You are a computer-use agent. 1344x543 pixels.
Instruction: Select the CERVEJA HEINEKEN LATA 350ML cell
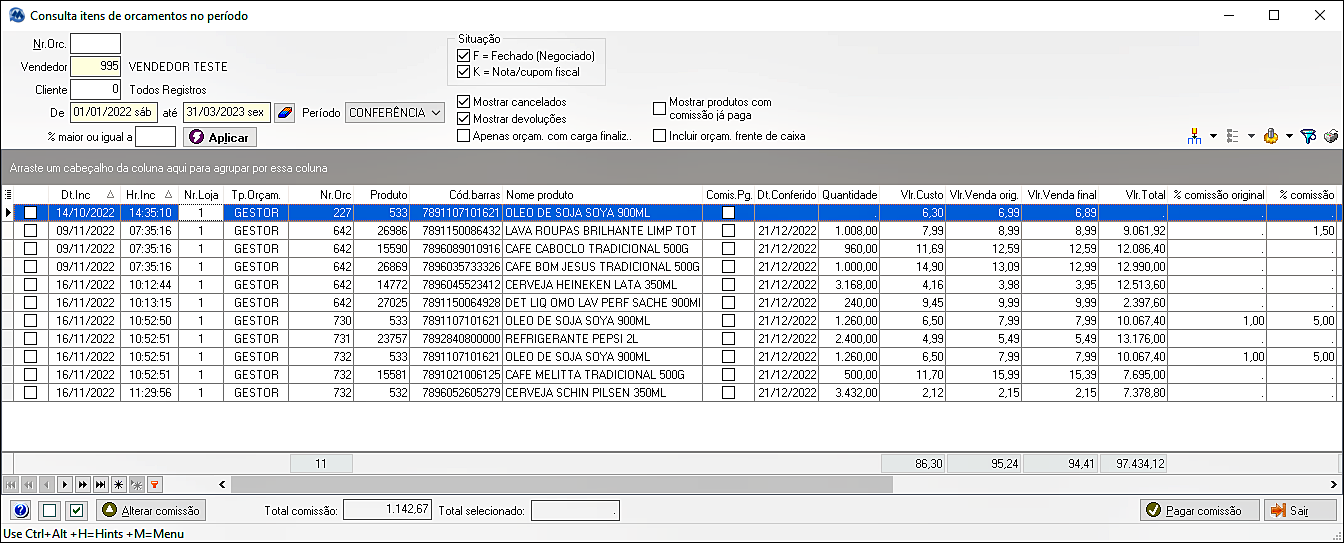pos(602,285)
